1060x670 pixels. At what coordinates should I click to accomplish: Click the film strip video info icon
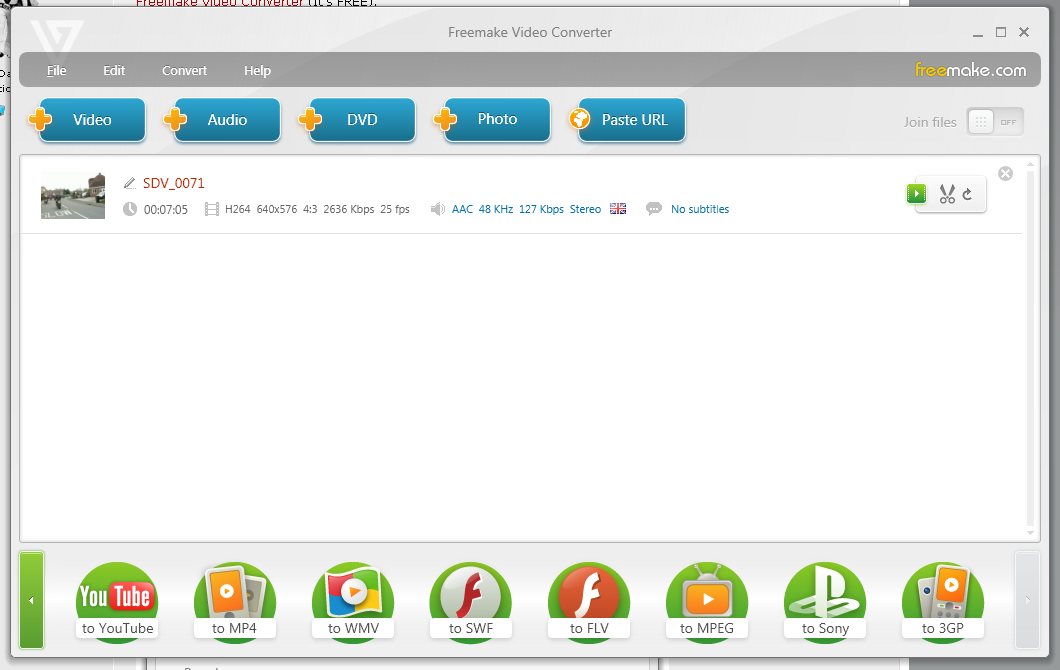point(212,210)
